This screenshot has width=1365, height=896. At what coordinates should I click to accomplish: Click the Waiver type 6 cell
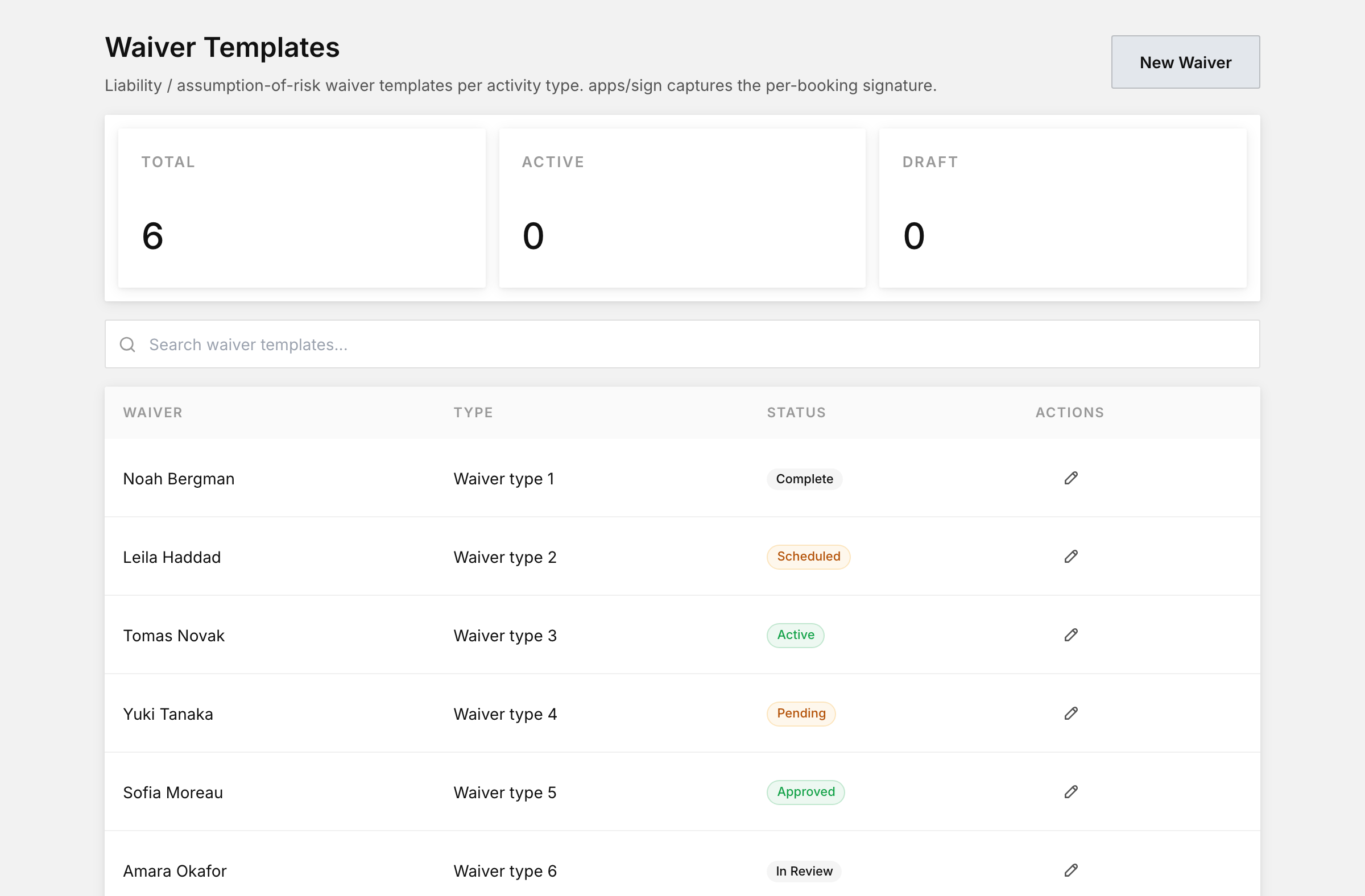(x=504, y=872)
